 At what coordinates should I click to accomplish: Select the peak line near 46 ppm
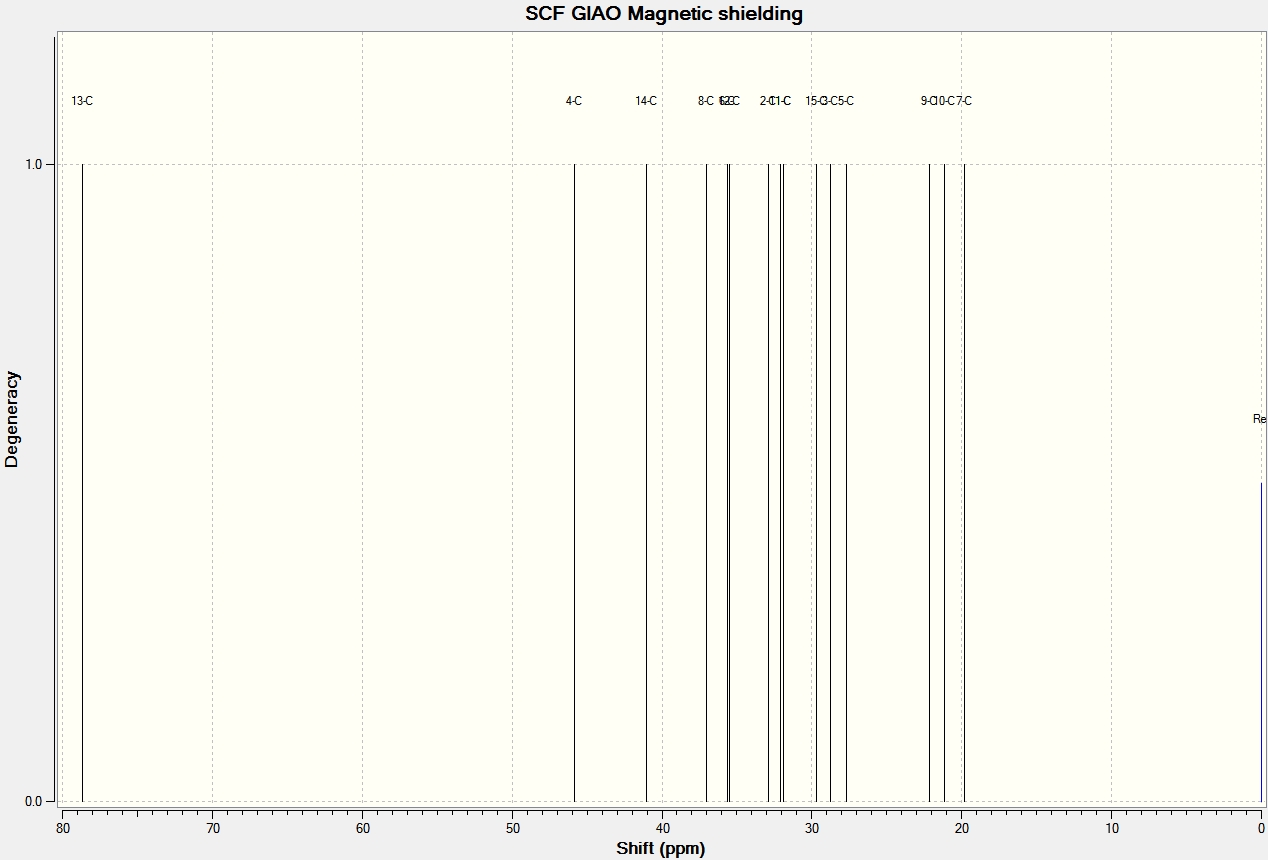(574, 482)
